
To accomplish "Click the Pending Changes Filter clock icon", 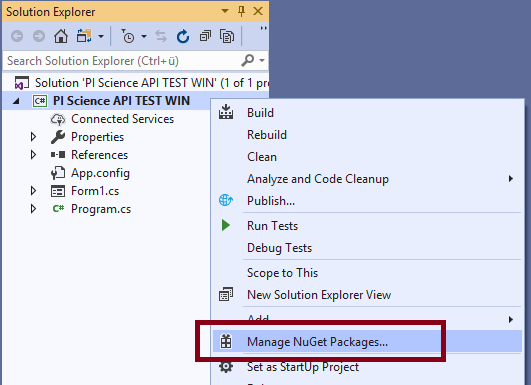I will (128, 36).
